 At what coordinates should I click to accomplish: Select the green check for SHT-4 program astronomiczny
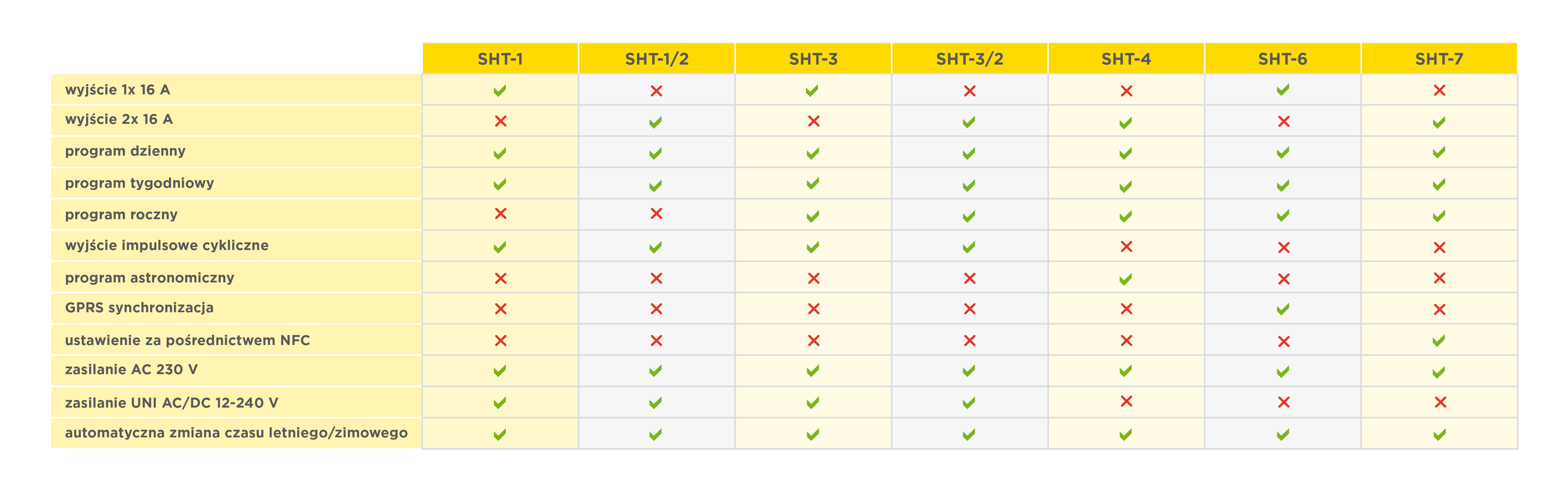tap(1125, 279)
